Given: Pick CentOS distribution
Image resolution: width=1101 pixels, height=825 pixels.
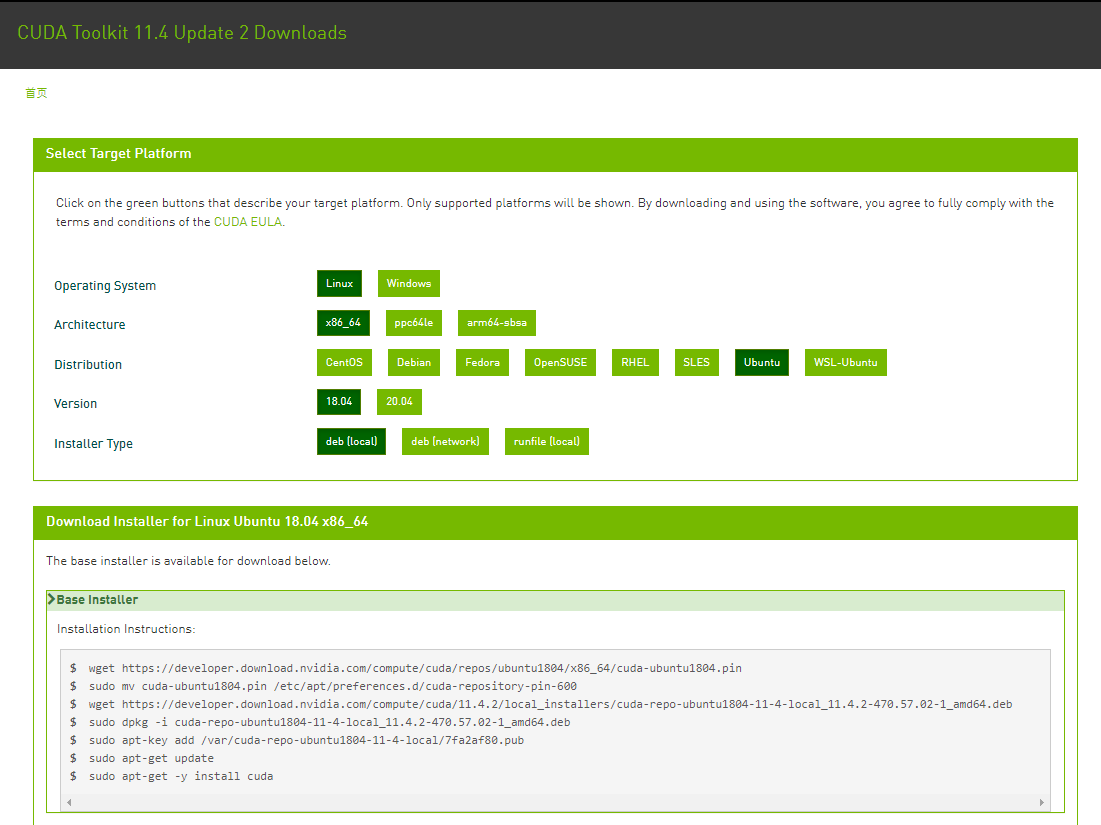Looking at the screenshot, I should click(x=344, y=362).
